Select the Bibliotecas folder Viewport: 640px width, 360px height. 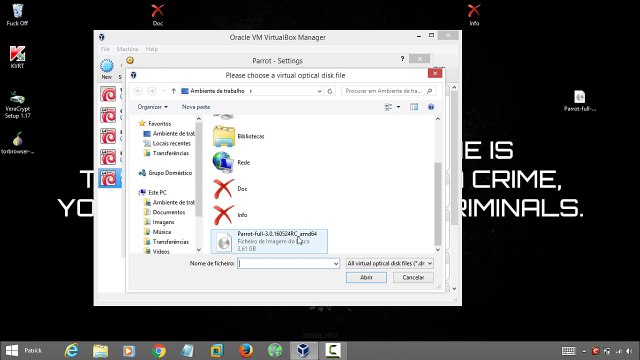pyautogui.click(x=239, y=136)
